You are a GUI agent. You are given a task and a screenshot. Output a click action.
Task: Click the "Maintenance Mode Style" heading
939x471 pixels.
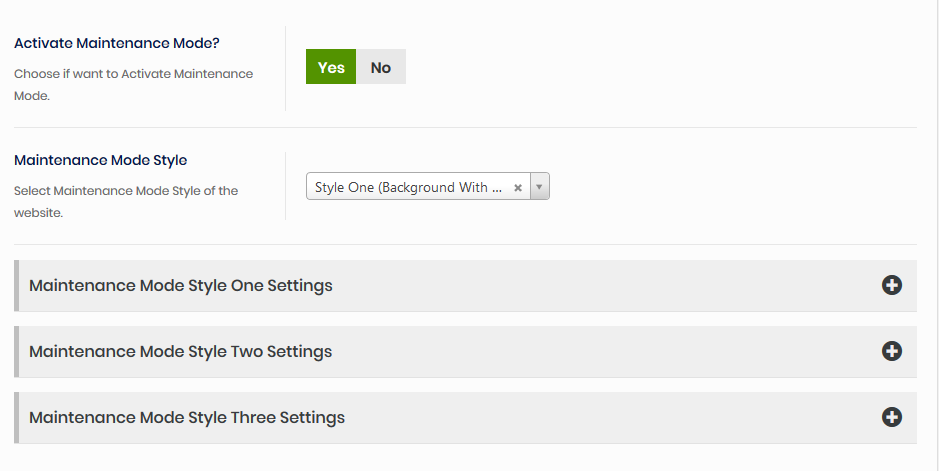pos(101,160)
